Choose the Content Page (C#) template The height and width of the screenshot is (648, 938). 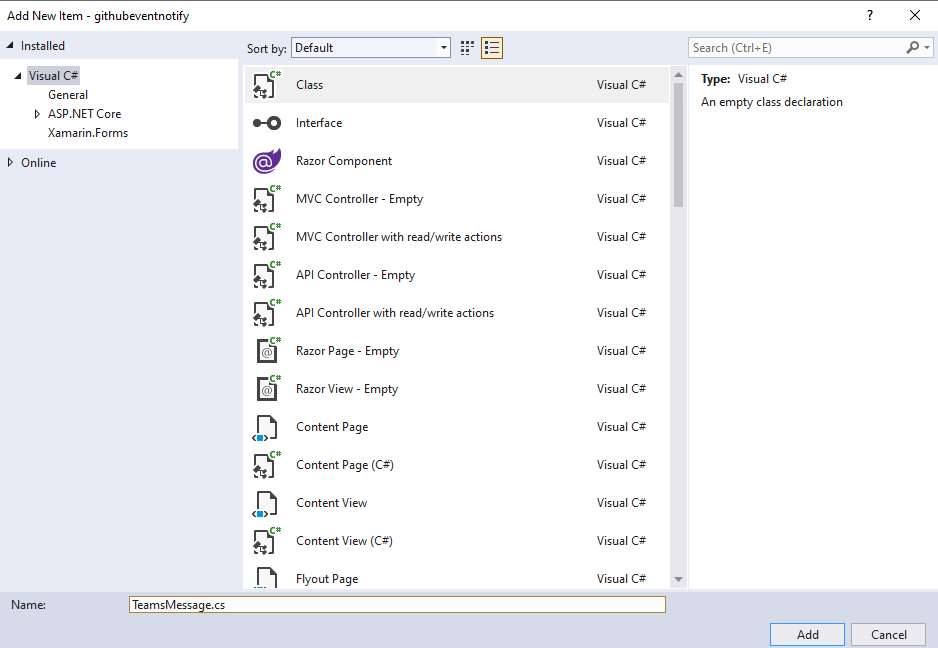point(344,465)
